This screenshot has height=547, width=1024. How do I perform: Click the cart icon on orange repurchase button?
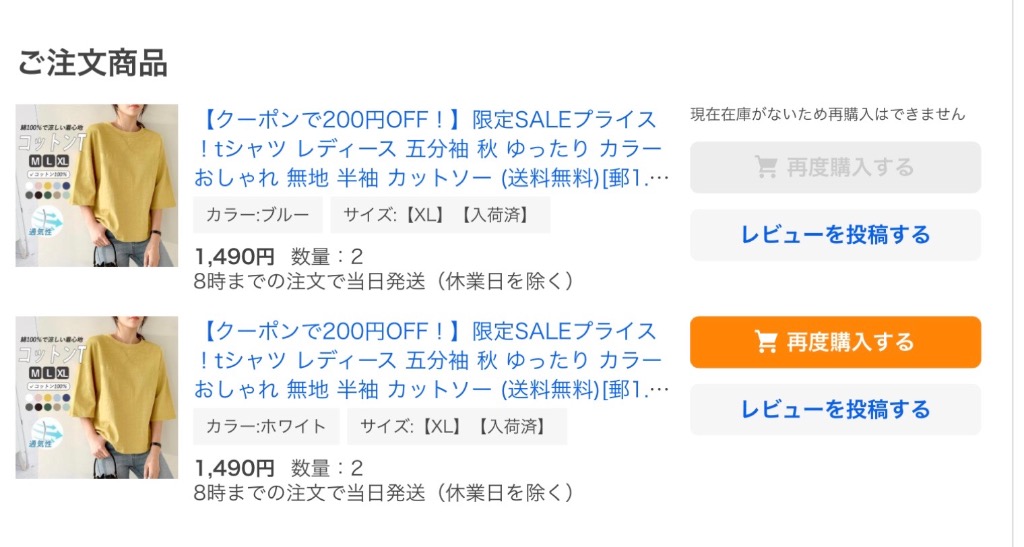coord(766,342)
